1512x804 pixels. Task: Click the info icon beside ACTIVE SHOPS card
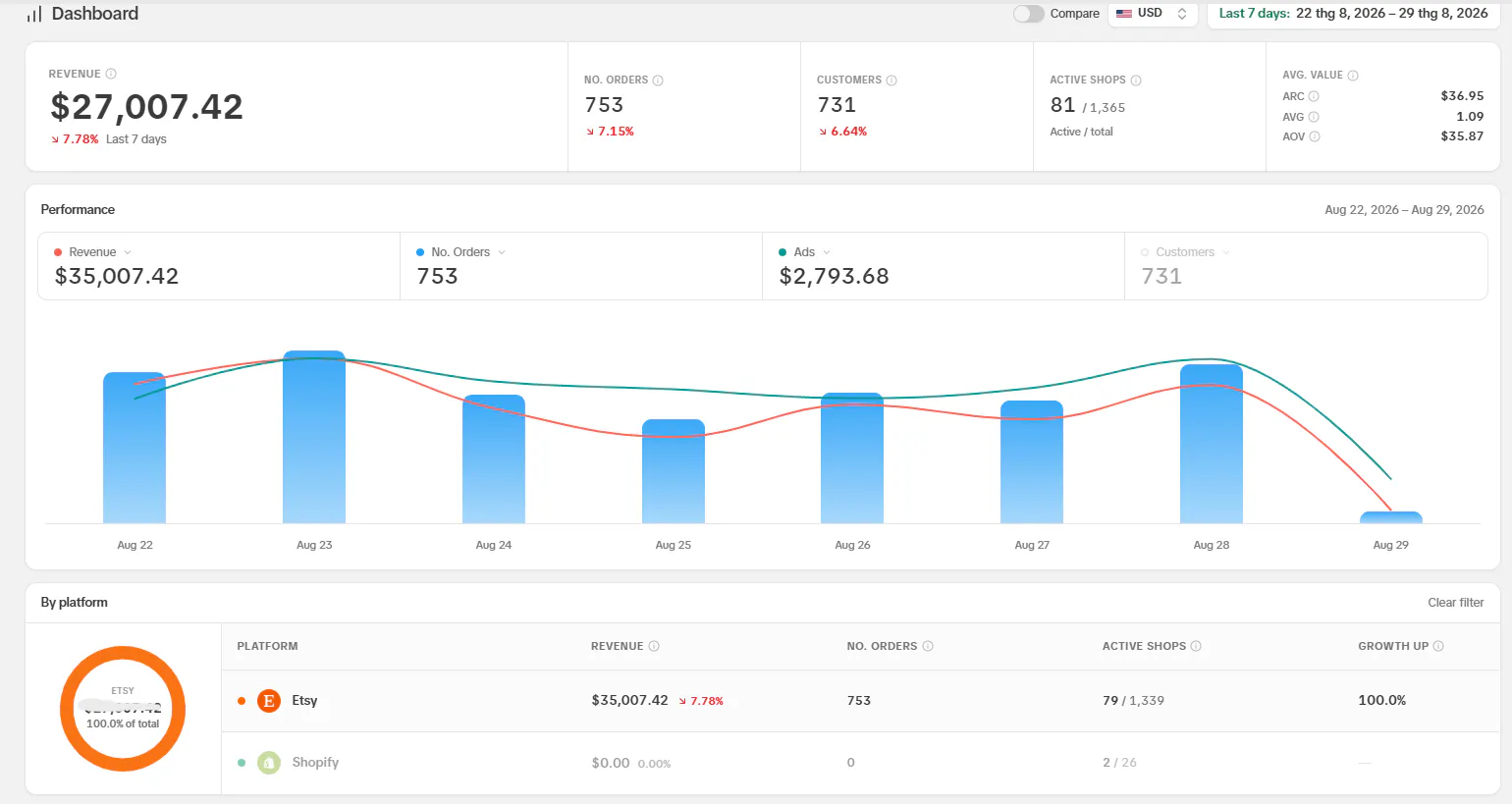click(x=1136, y=80)
